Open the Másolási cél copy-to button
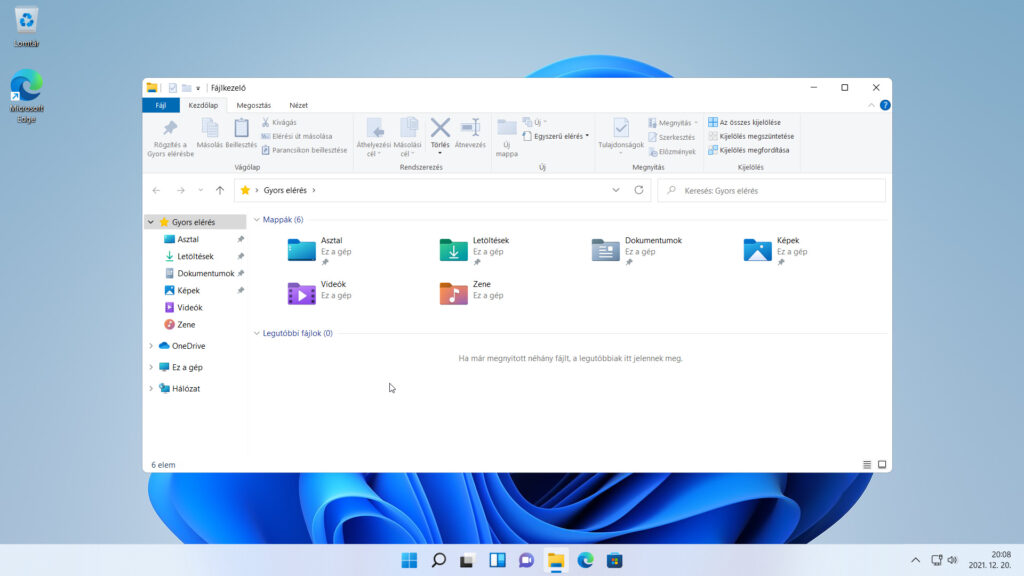This screenshot has height=576, width=1024. coord(408,137)
